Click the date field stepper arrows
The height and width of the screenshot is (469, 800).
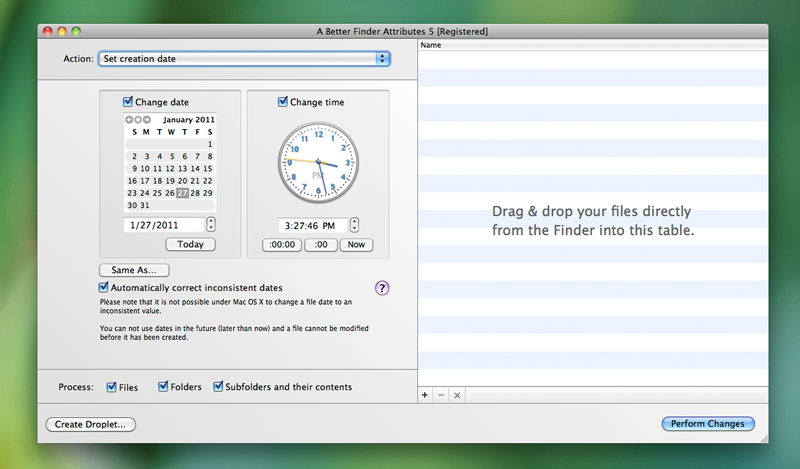[211, 225]
